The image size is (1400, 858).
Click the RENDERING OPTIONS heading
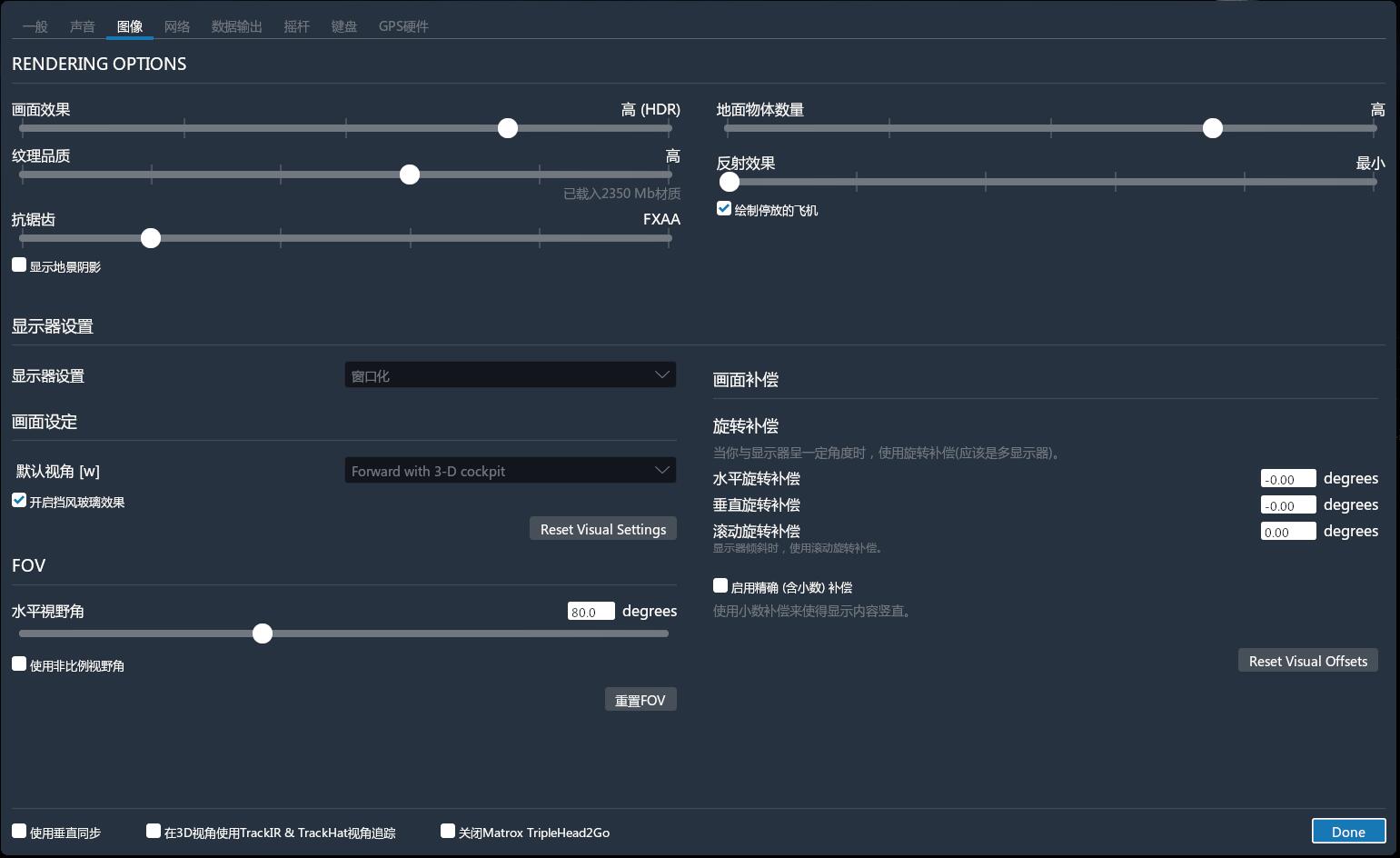click(99, 64)
